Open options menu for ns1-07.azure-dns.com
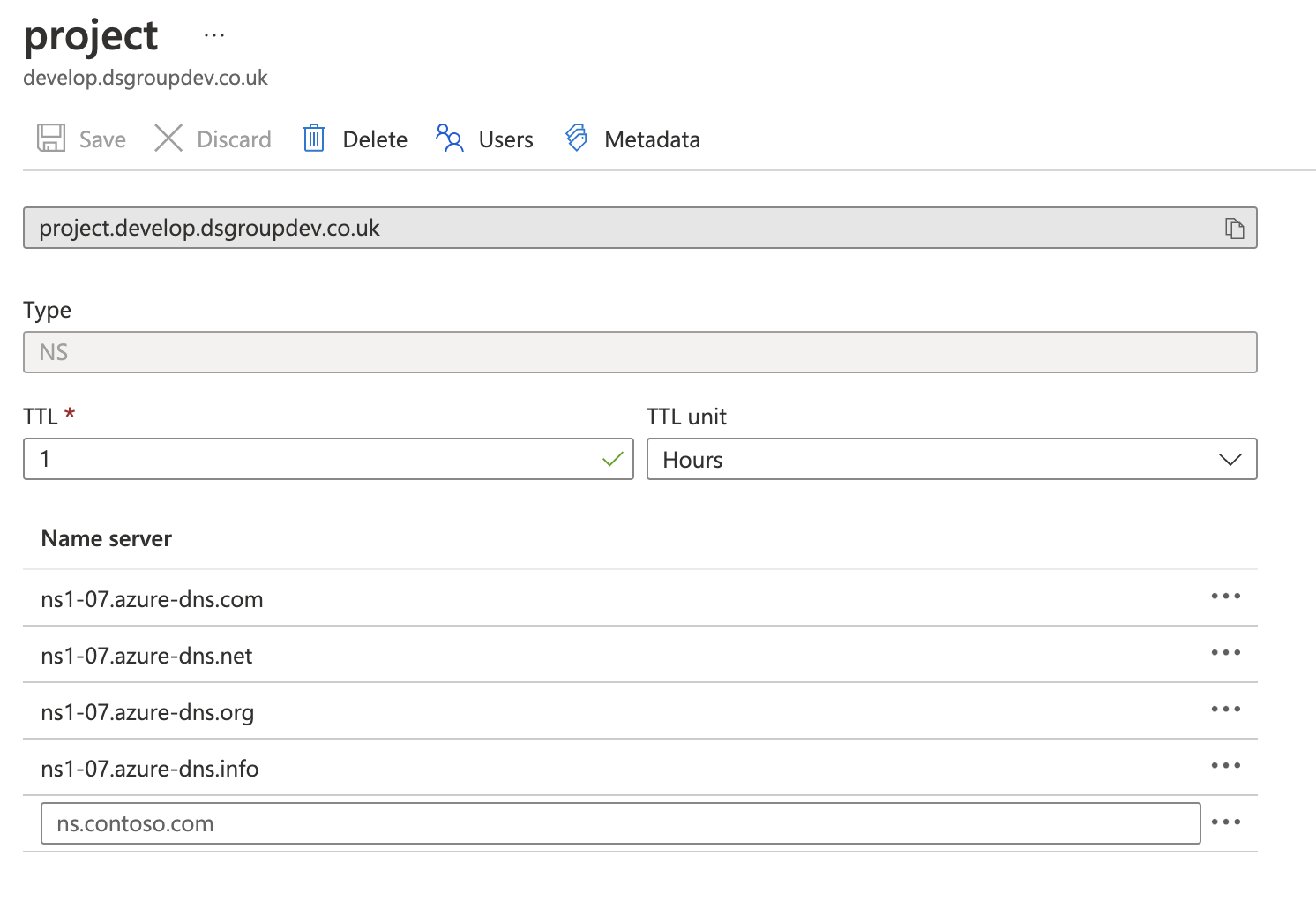Image resolution: width=1316 pixels, height=916 pixels. 1226,596
